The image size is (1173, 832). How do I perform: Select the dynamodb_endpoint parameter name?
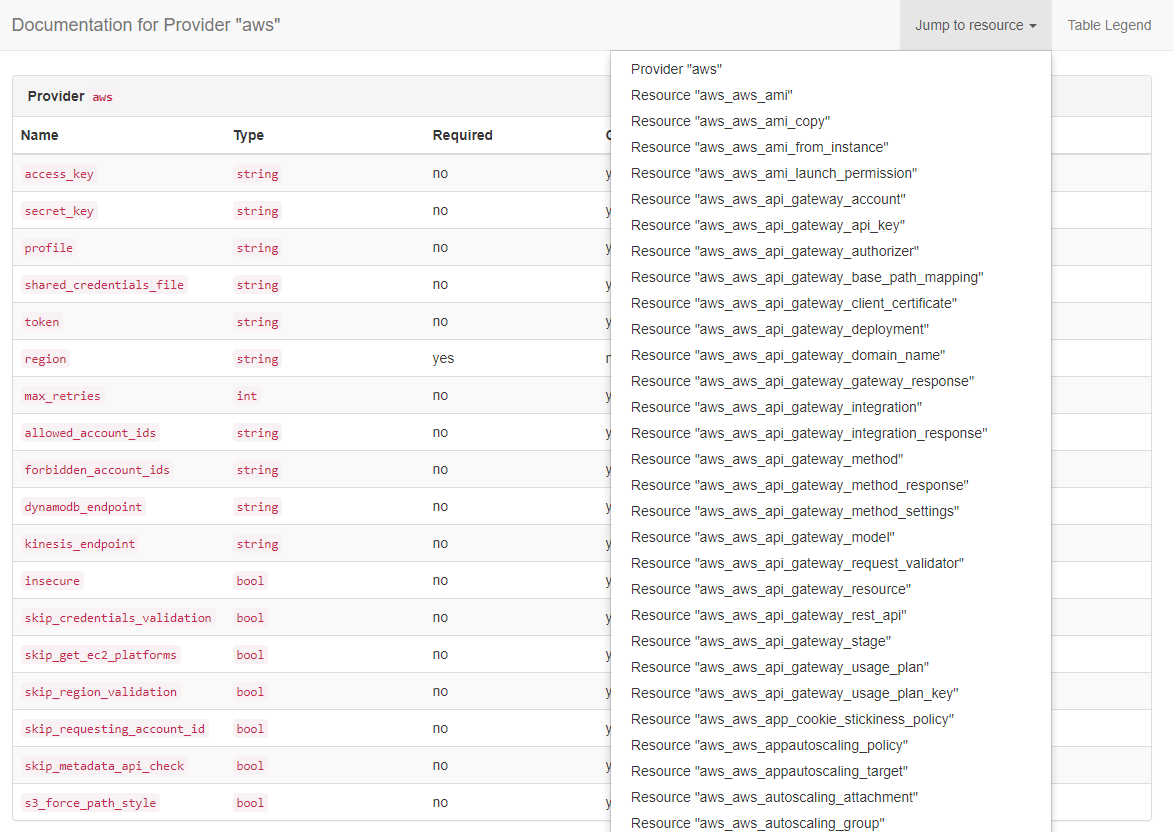(83, 507)
